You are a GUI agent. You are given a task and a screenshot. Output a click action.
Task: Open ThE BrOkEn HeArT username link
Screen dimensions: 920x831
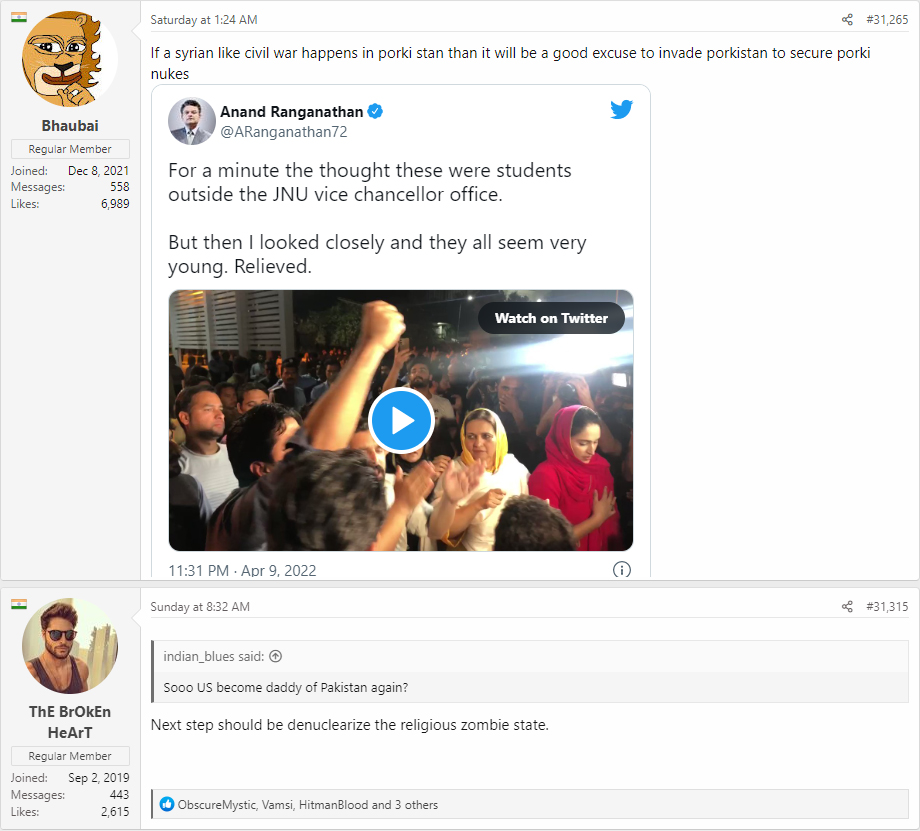[70, 722]
